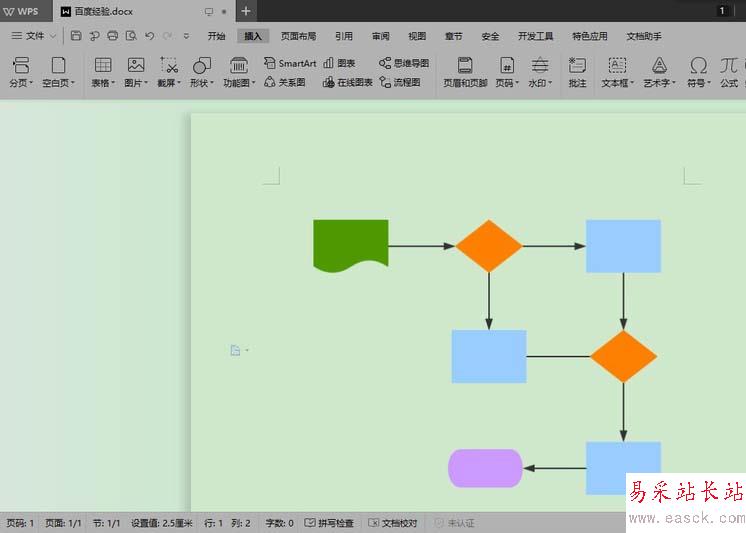Click 页面: 1/1 in the status bar

[x=63, y=523]
